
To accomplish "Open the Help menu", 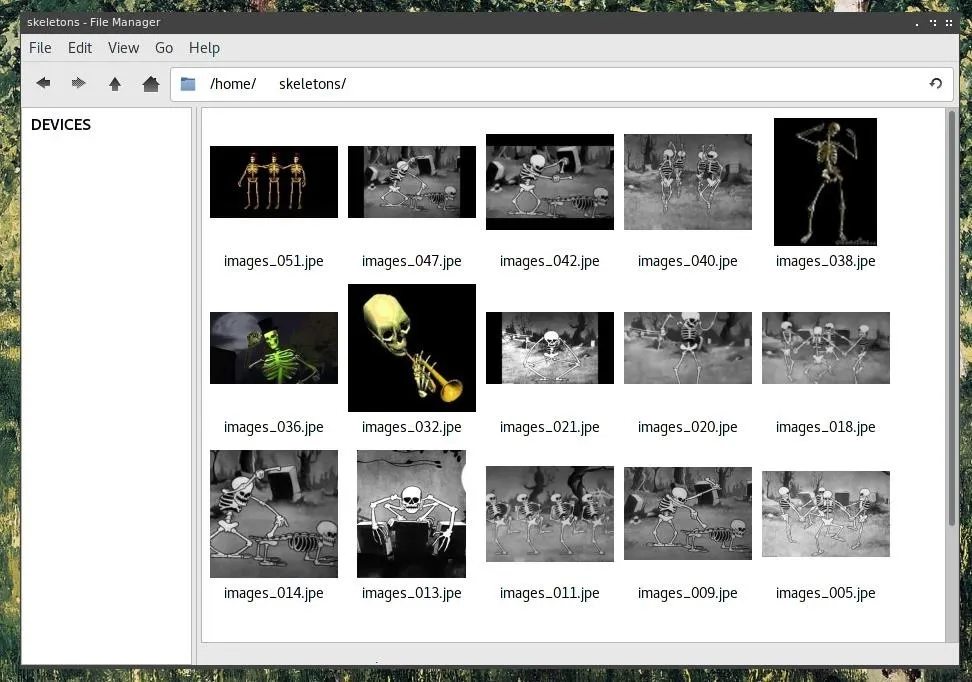I will pos(205,48).
